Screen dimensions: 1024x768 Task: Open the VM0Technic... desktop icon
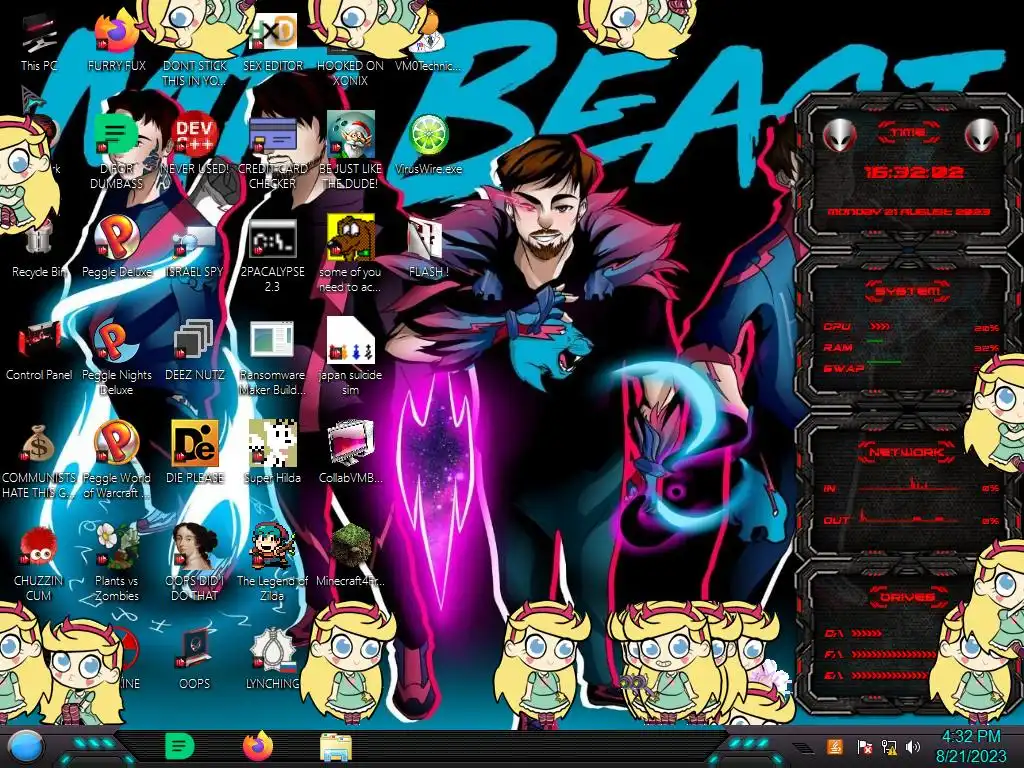click(428, 43)
